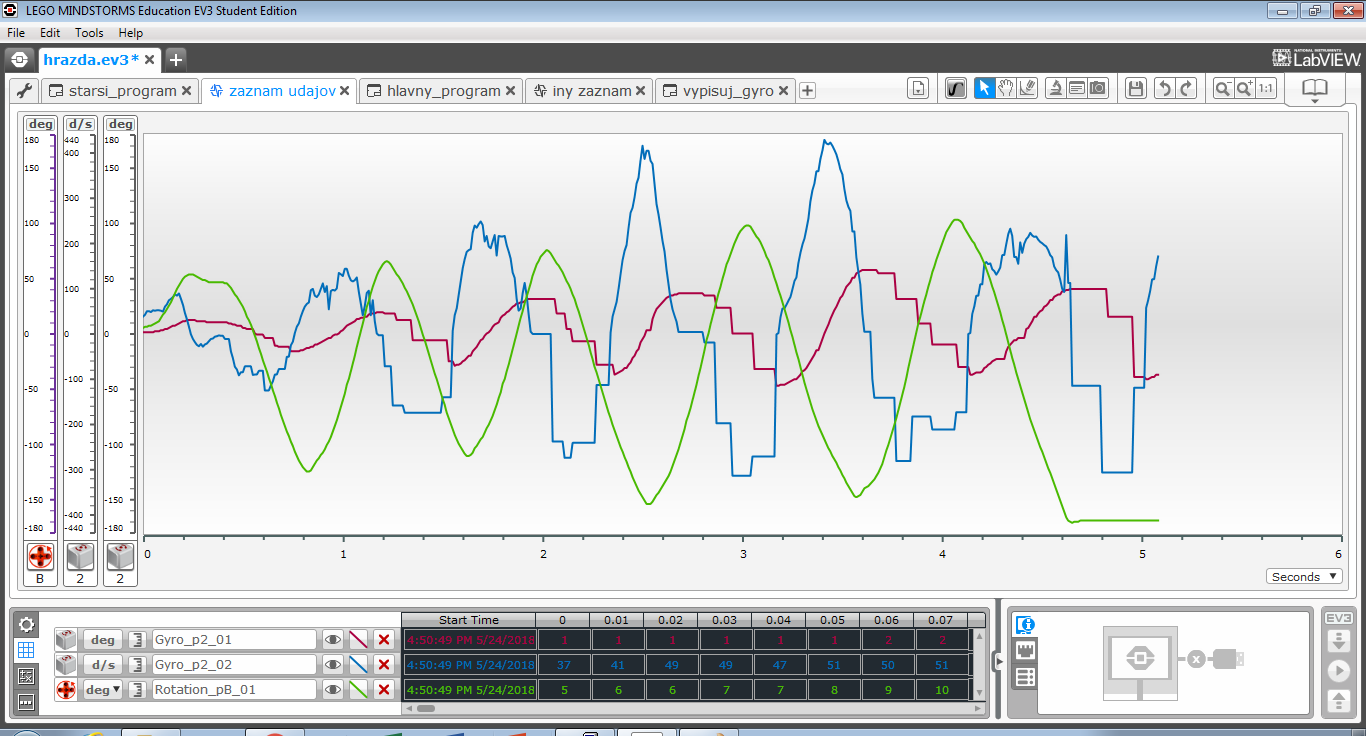Undo the last action
This screenshot has width=1366, height=736.
(1163, 89)
